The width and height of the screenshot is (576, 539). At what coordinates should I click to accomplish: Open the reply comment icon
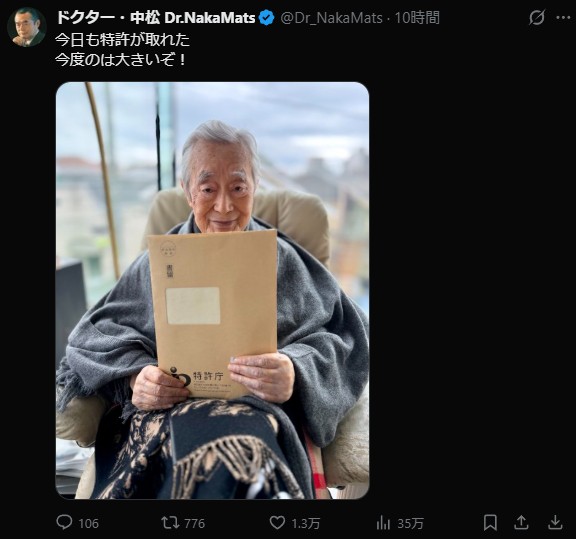64,522
